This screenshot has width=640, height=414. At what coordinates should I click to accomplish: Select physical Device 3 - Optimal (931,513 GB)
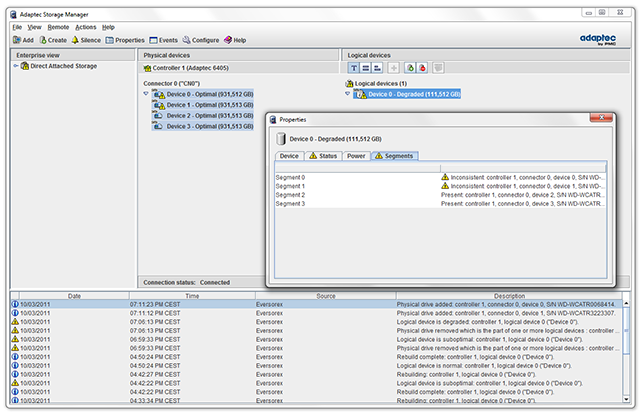pyautogui.click(x=210, y=126)
